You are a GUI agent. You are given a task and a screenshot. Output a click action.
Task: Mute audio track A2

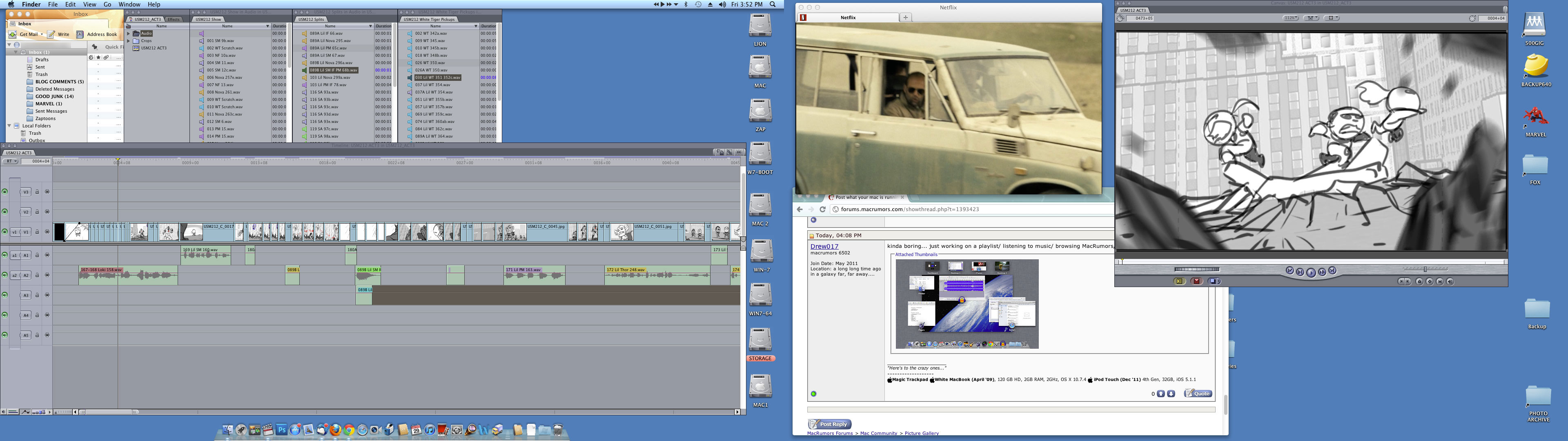pyautogui.click(x=4, y=275)
